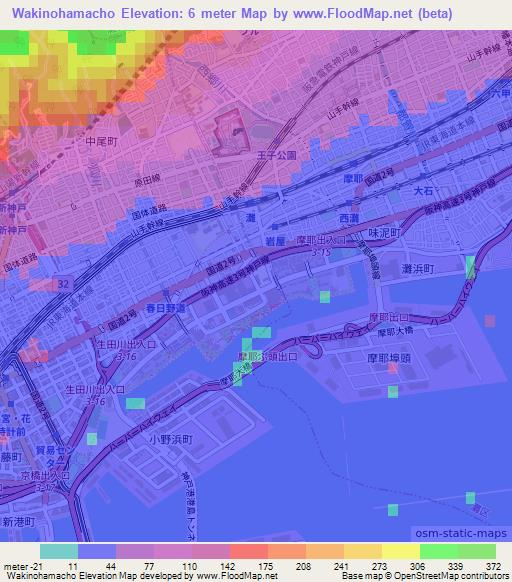This screenshot has height=582, width=512.
Task: Click the amber 241 to 273 legend swatch
Action: coord(363,551)
